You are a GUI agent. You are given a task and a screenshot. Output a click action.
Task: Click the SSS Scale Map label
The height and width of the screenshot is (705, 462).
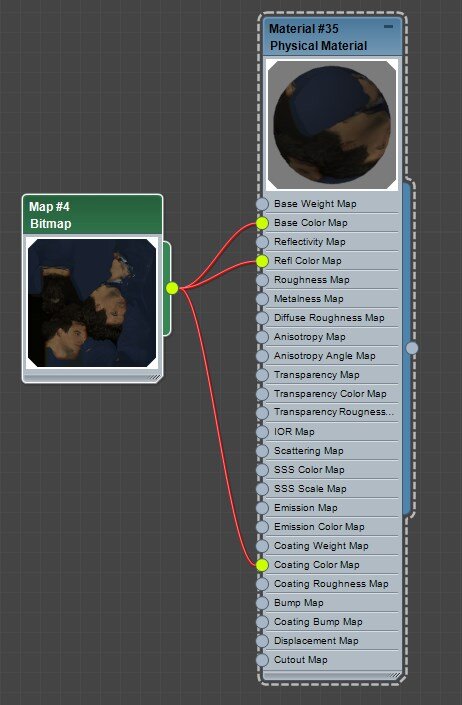click(310, 489)
